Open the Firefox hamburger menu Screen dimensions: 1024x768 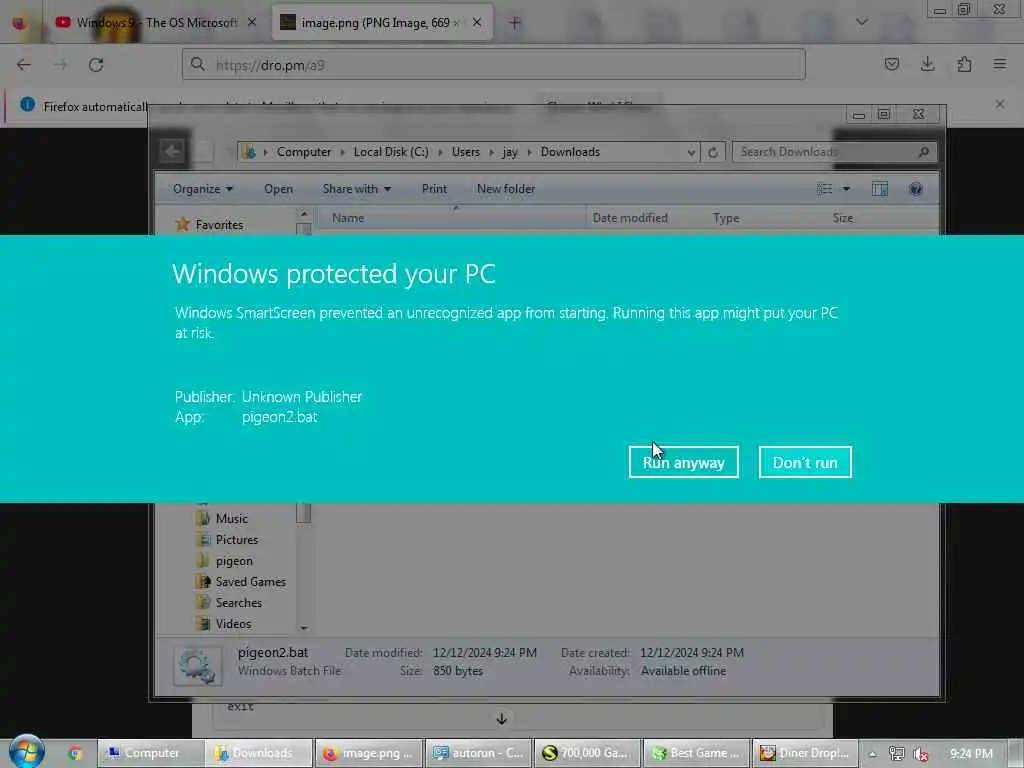pyautogui.click(x=1000, y=64)
